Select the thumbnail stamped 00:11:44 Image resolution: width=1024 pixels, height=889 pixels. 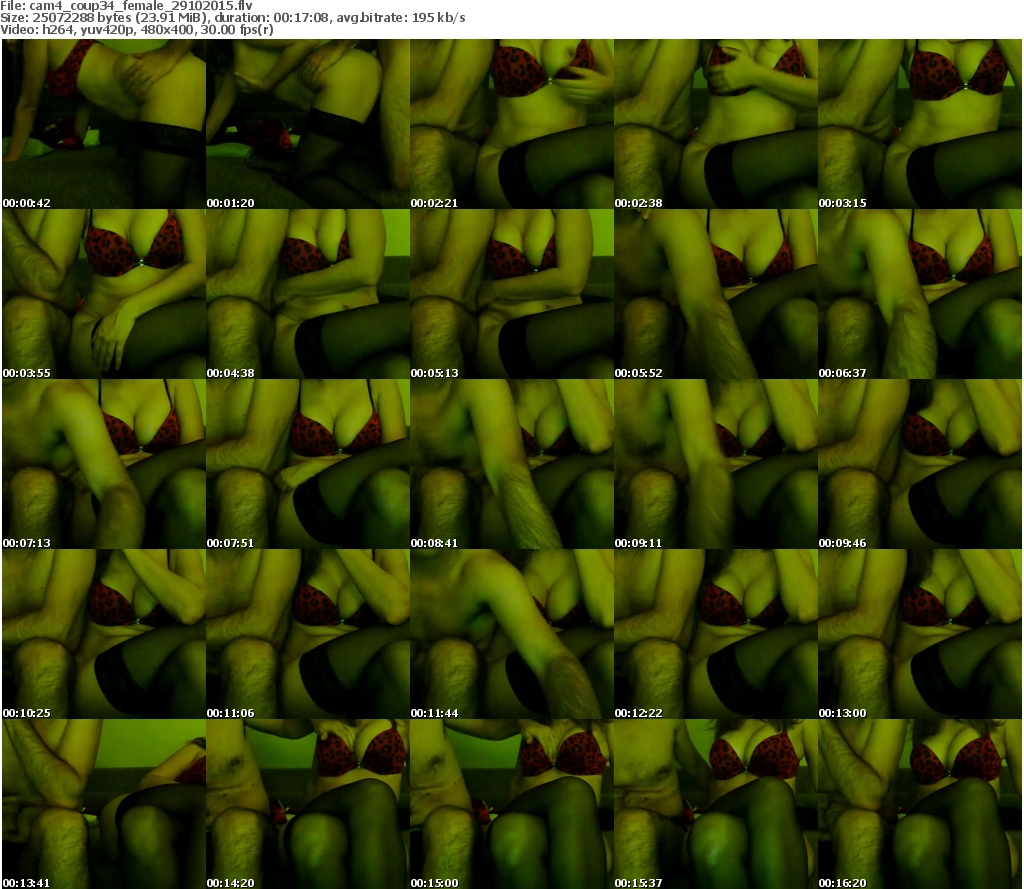click(x=512, y=634)
